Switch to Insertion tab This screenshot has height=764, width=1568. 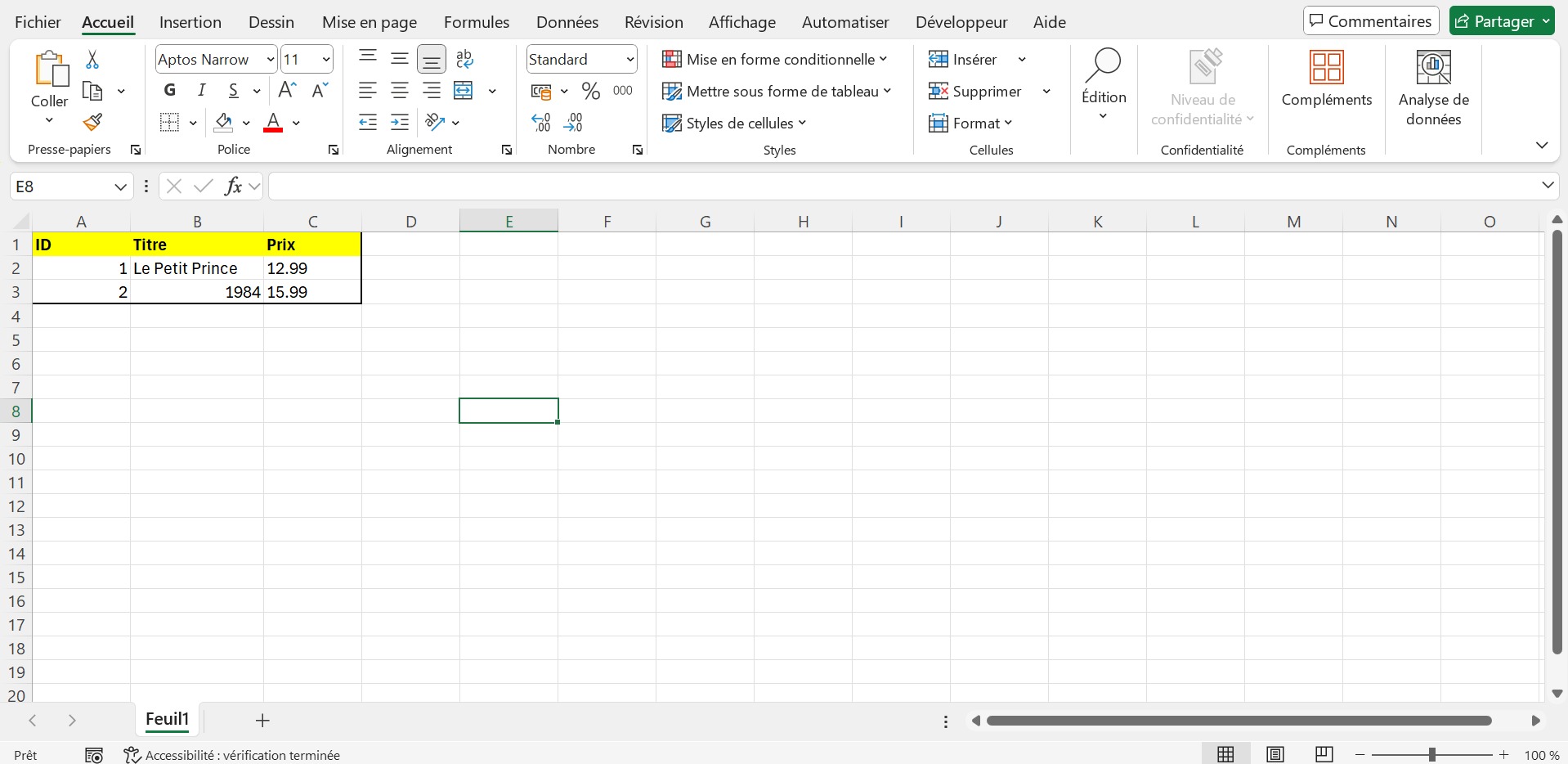pyautogui.click(x=190, y=22)
